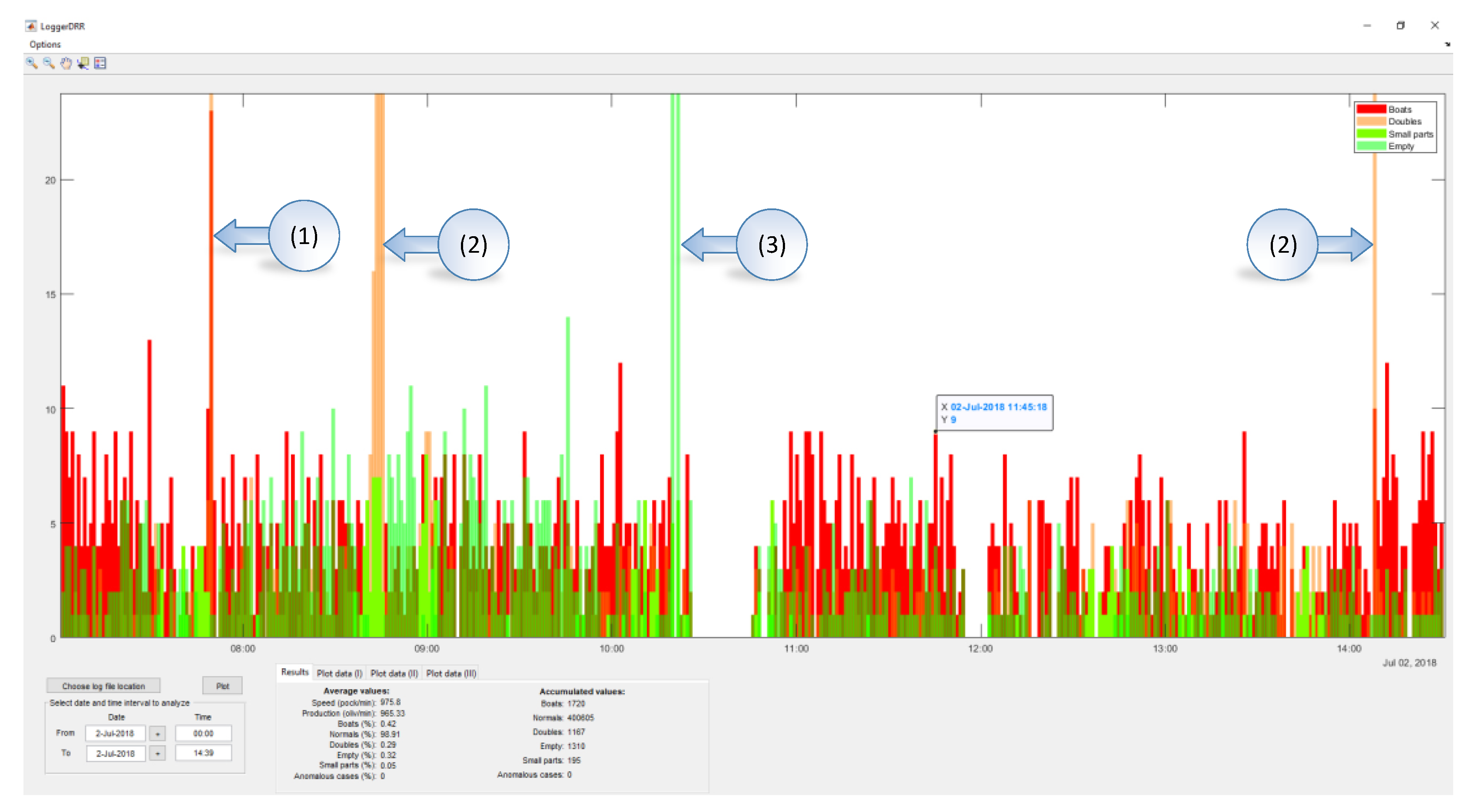The width and height of the screenshot is (1471, 812).
Task: Open the Plot data (I) tab
Action: point(339,673)
